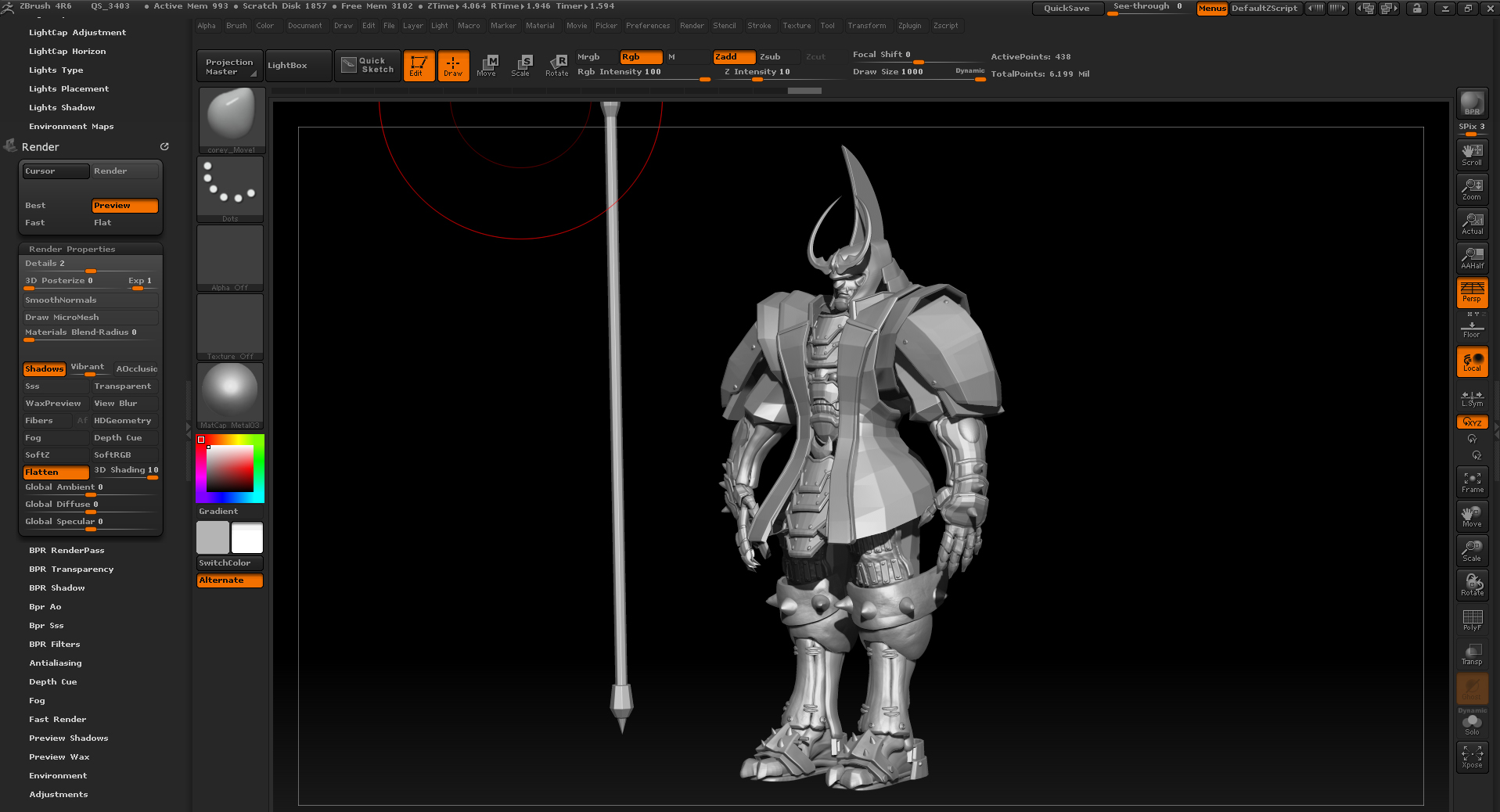The image size is (1500, 812).
Task: Click the Alternate button
Action: 229,580
